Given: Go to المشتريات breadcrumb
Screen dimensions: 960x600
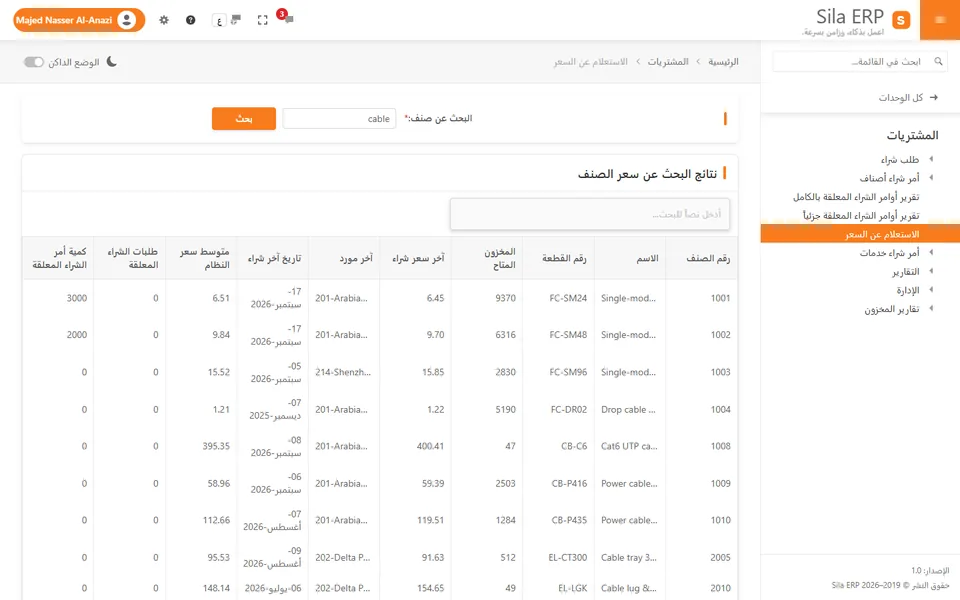Looking at the screenshot, I should [668, 62].
